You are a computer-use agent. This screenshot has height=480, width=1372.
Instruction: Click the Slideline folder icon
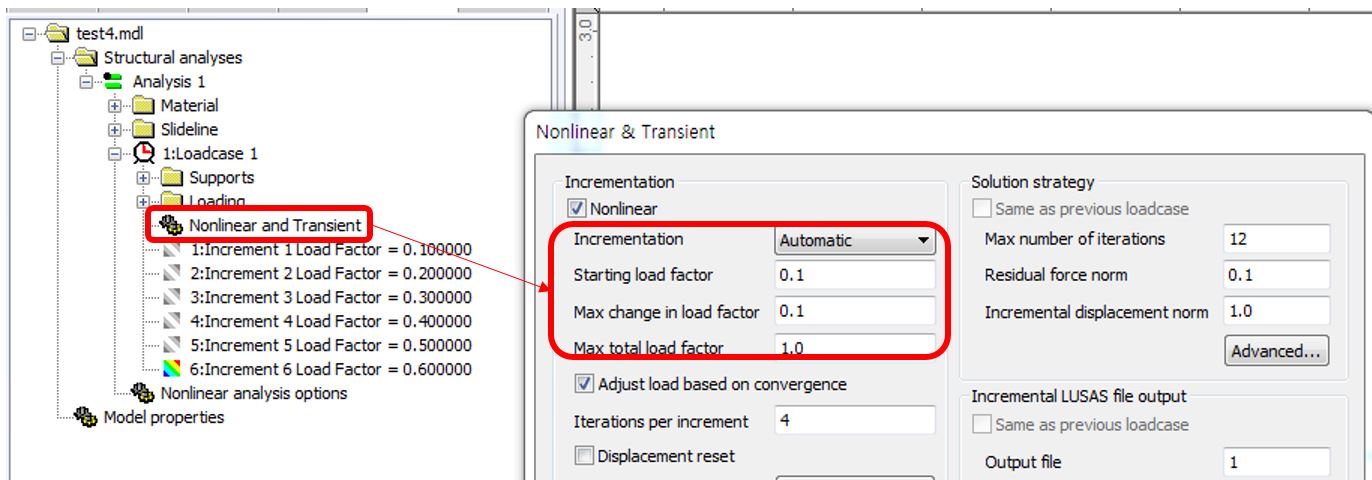coord(144,129)
